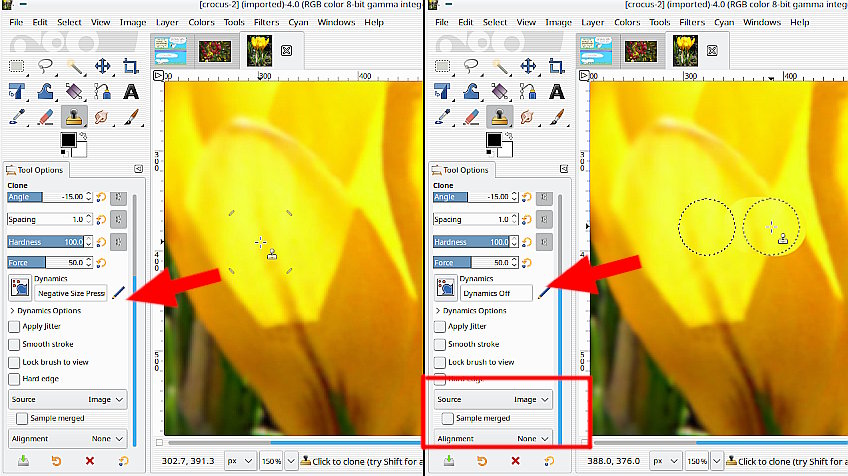This screenshot has width=848, height=476.
Task: Open Filters menu in left window
Action: [267, 22]
